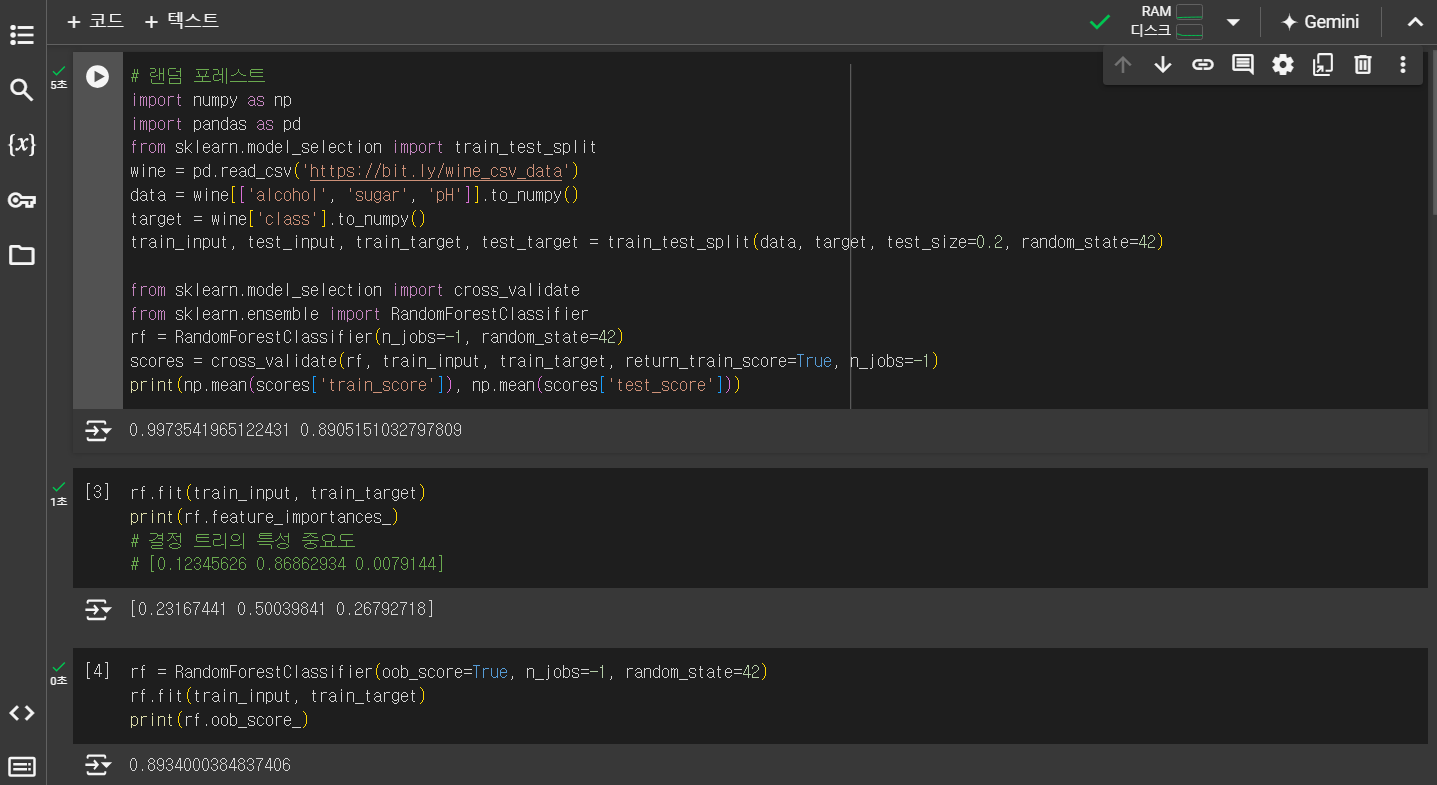Screen dimensions: 1437x785
Task: Toggle output options for the first cell's result
Action: pos(97,431)
